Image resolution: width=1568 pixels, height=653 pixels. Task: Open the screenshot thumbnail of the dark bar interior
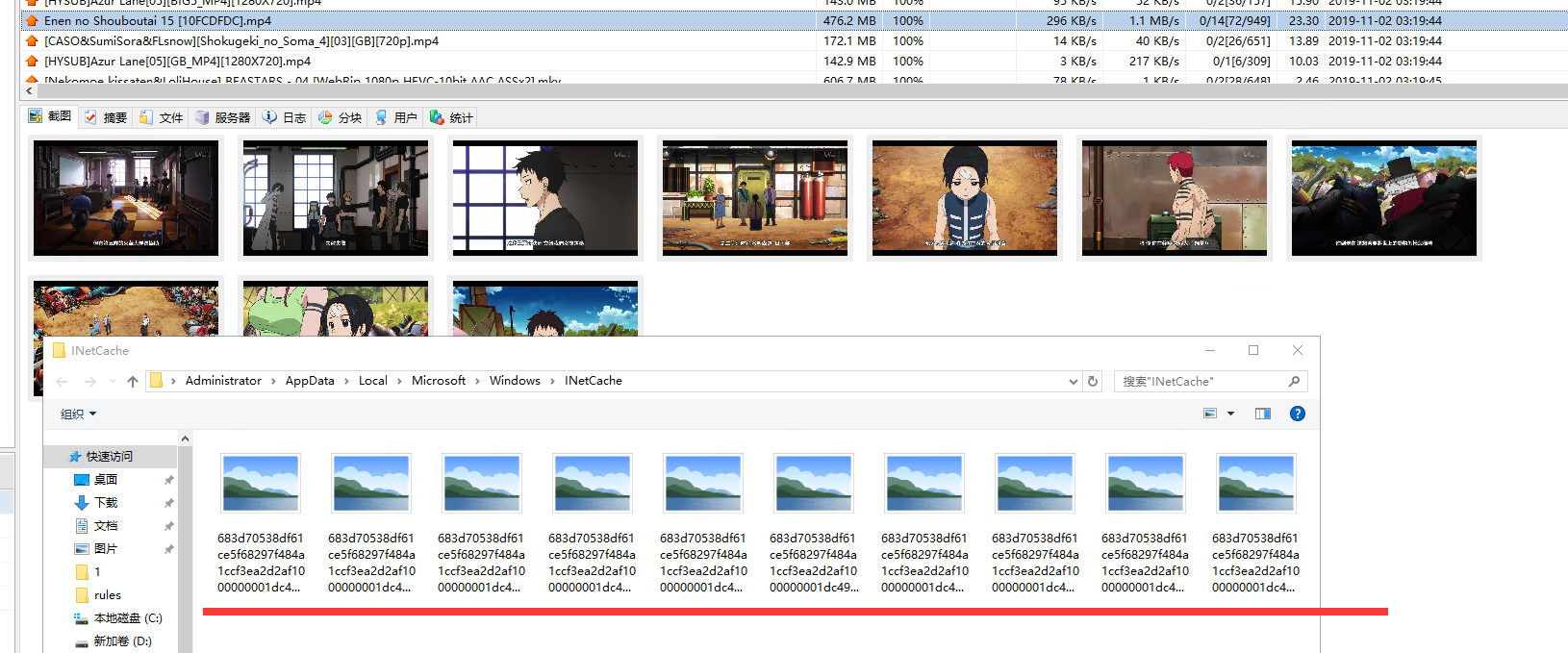coord(126,198)
